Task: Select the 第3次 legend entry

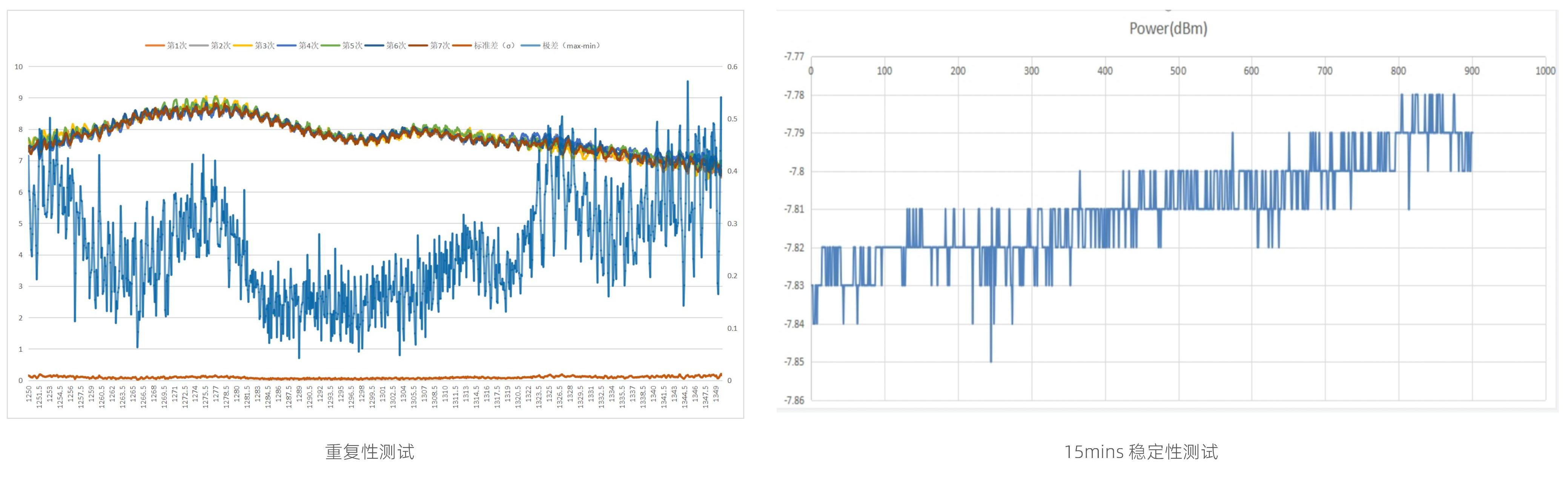Action: tap(264, 46)
